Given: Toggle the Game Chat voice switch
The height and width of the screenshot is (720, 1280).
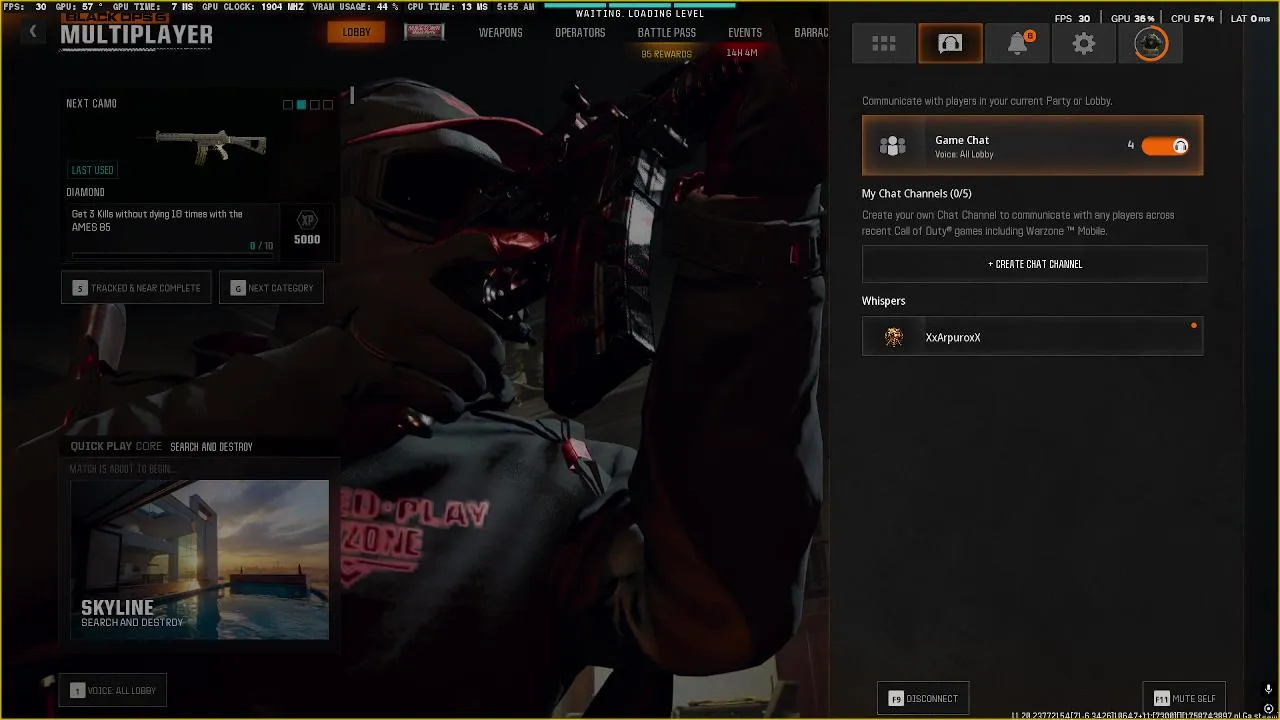Looking at the screenshot, I should click(x=1165, y=146).
